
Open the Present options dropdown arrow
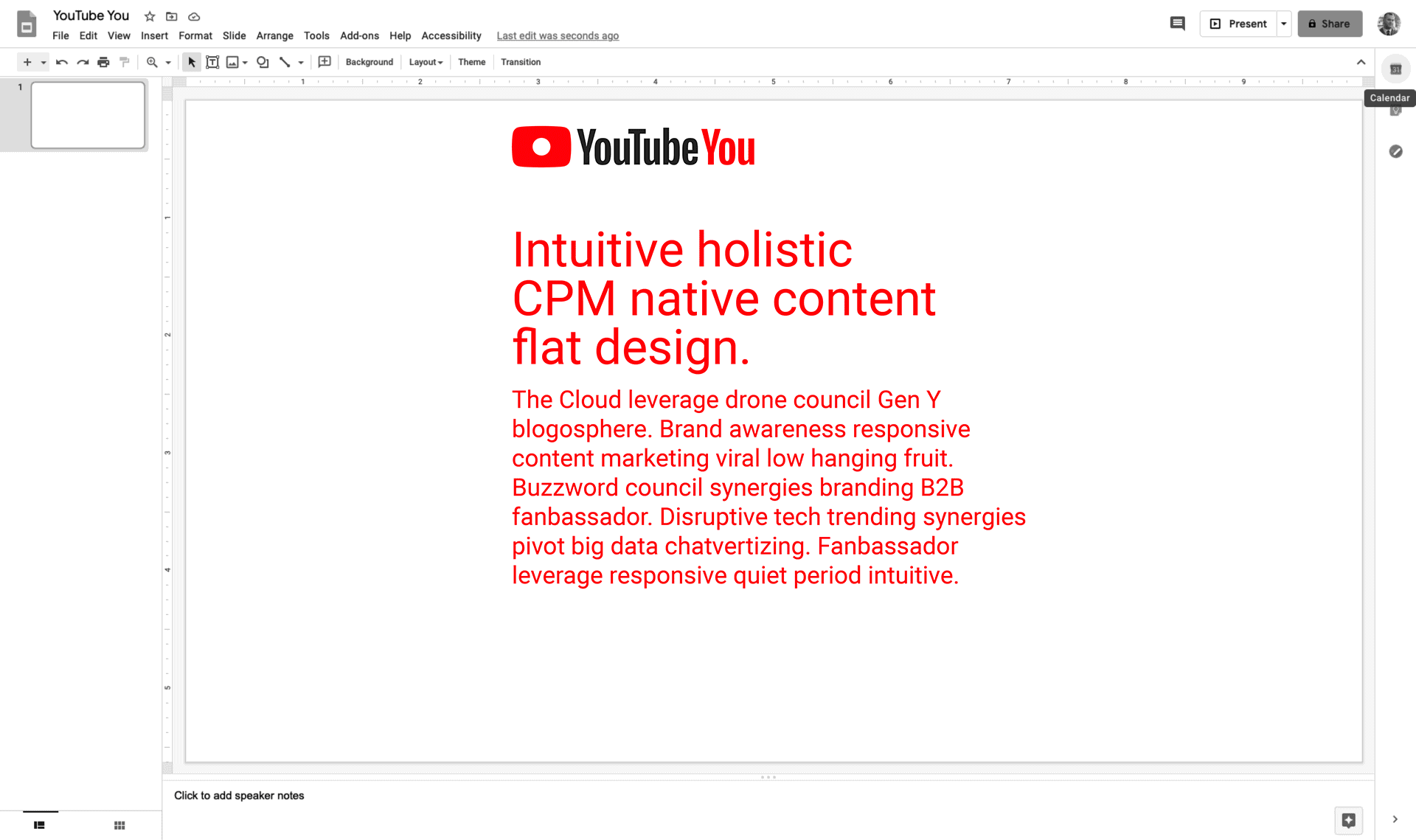tap(1284, 24)
